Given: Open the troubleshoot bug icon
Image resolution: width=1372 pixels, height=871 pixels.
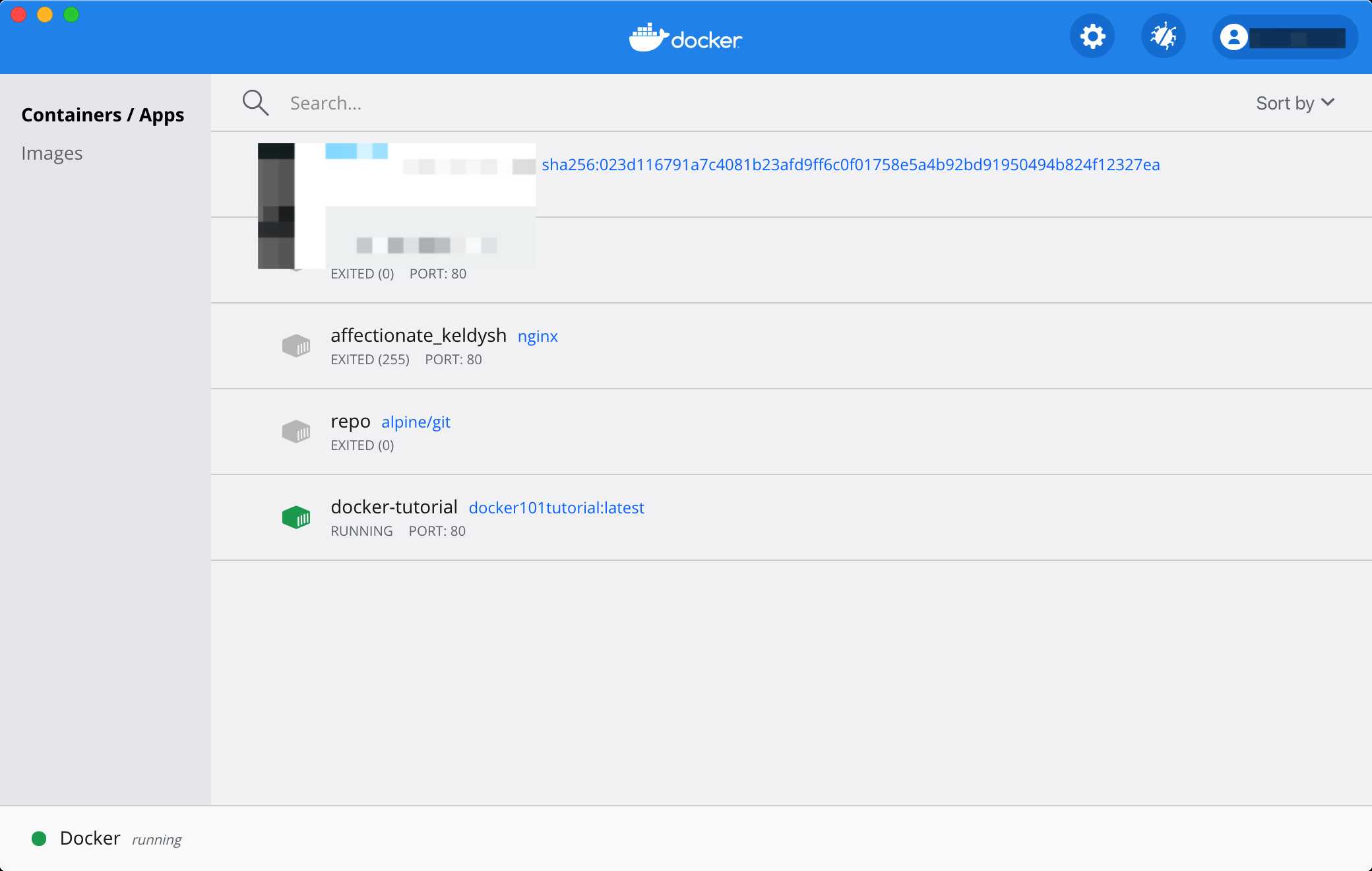Looking at the screenshot, I should click(x=1164, y=36).
